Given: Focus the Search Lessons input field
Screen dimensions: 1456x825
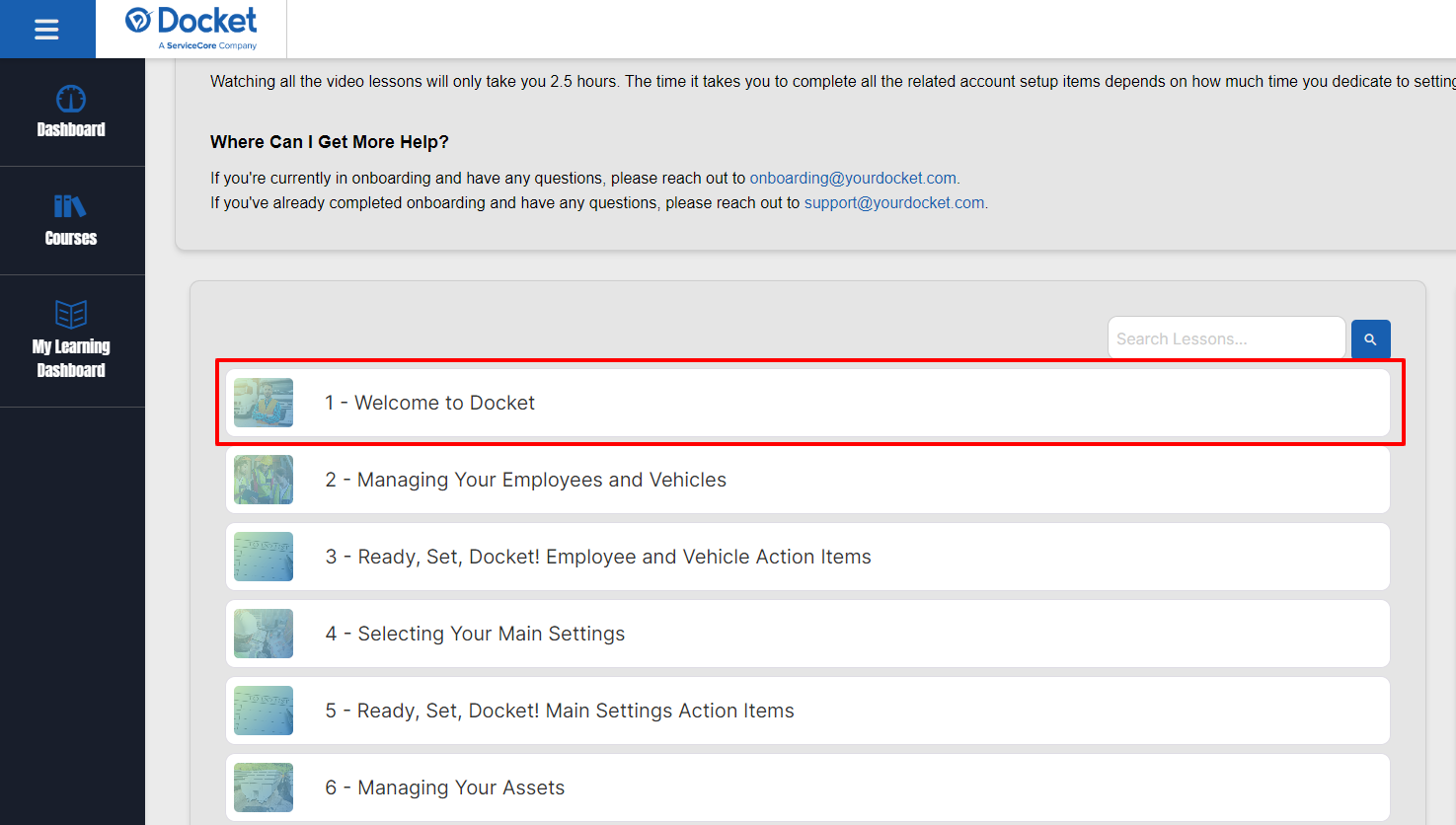Looking at the screenshot, I should [x=1226, y=338].
